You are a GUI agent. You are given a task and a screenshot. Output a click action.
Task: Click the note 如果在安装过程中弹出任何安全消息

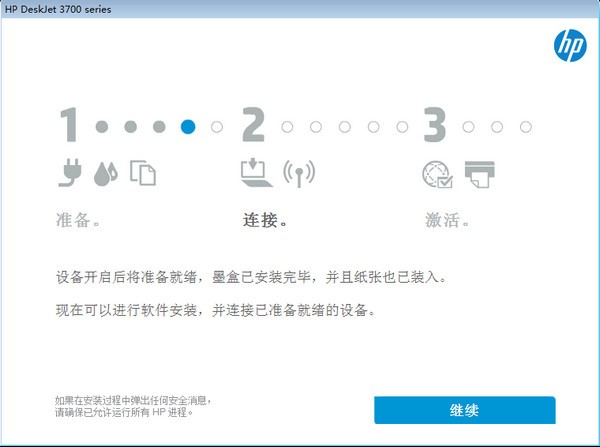(132, 401)
